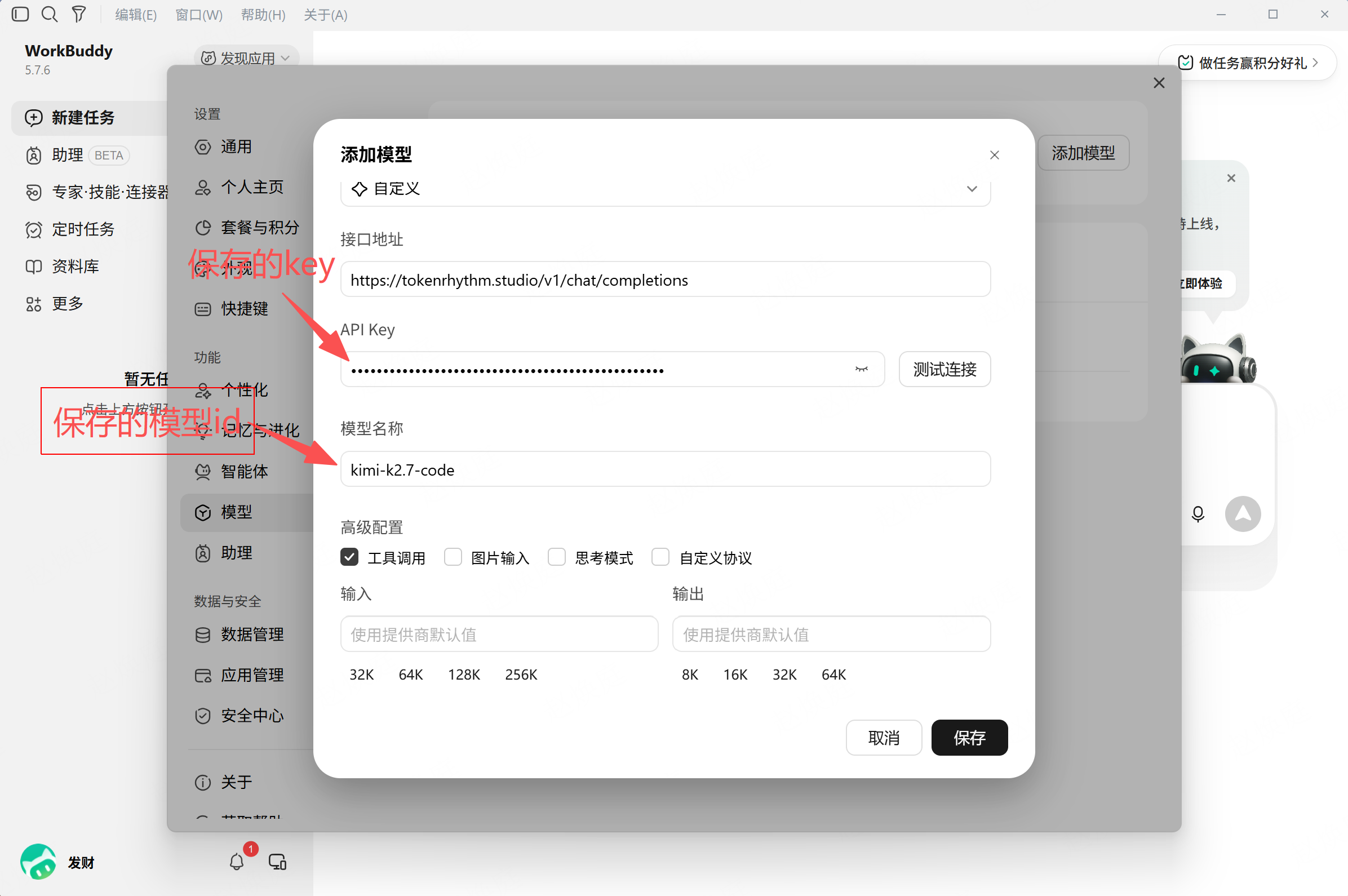
Task: Click the 测试连接 button
Action: (945, 369)
